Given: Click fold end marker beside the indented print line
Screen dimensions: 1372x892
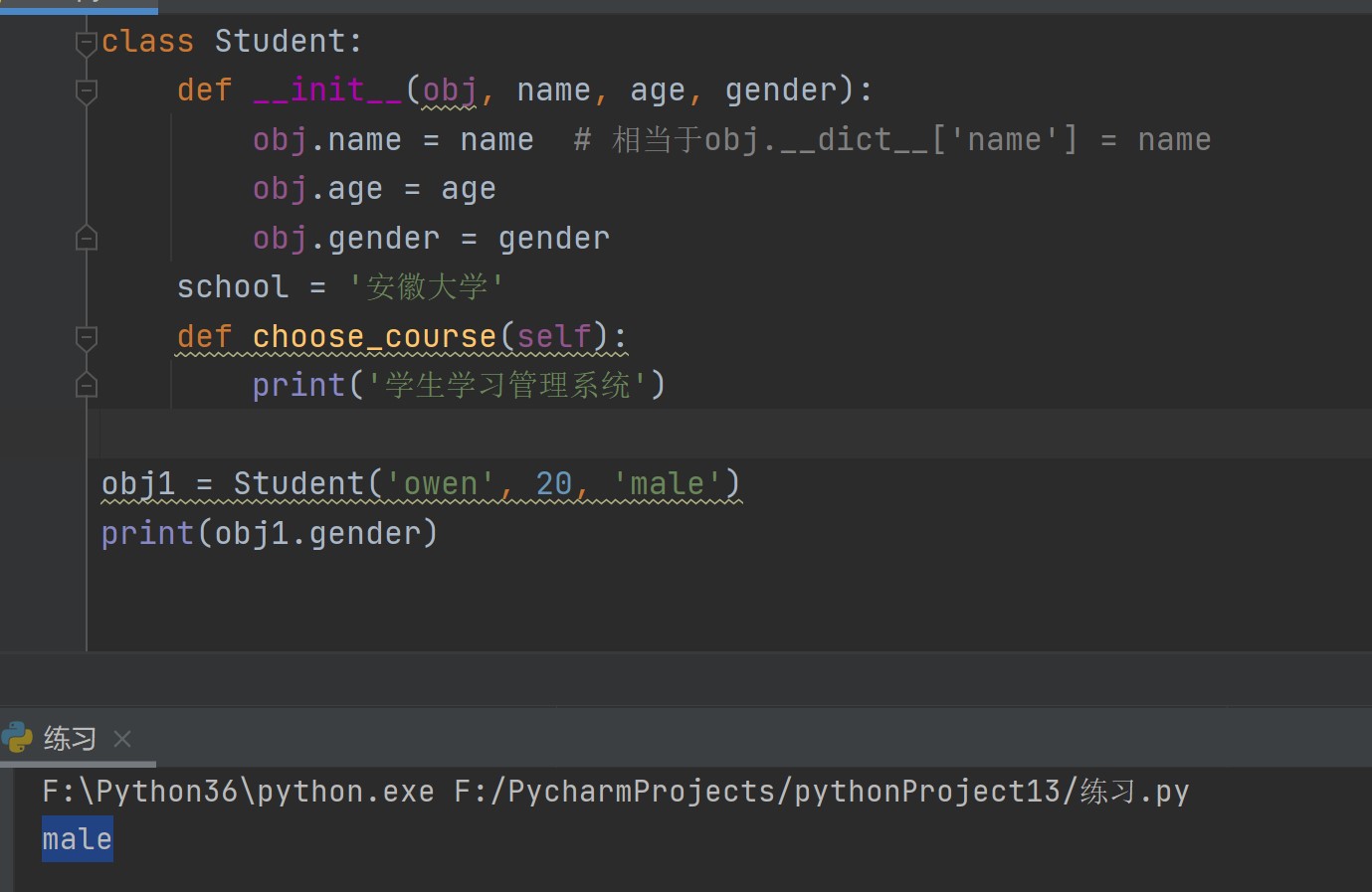Looking at the screenshot, I should click(x=87, y=386).
